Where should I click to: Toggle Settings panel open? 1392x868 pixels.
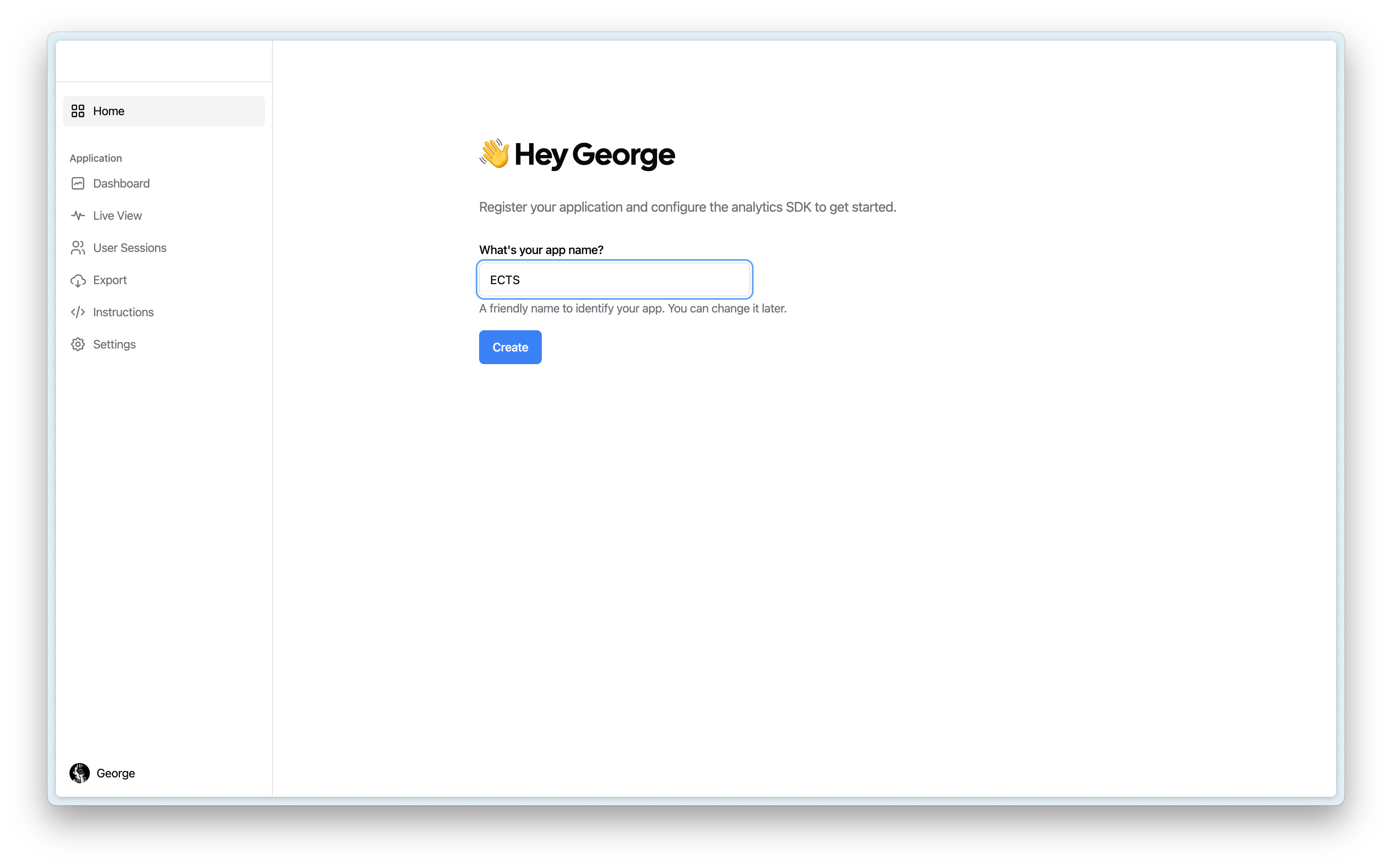pos(113,344)
